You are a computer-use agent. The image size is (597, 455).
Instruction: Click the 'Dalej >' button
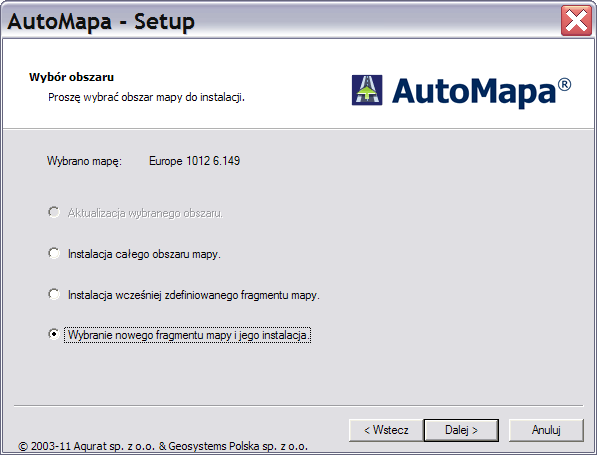click(461, 430)
